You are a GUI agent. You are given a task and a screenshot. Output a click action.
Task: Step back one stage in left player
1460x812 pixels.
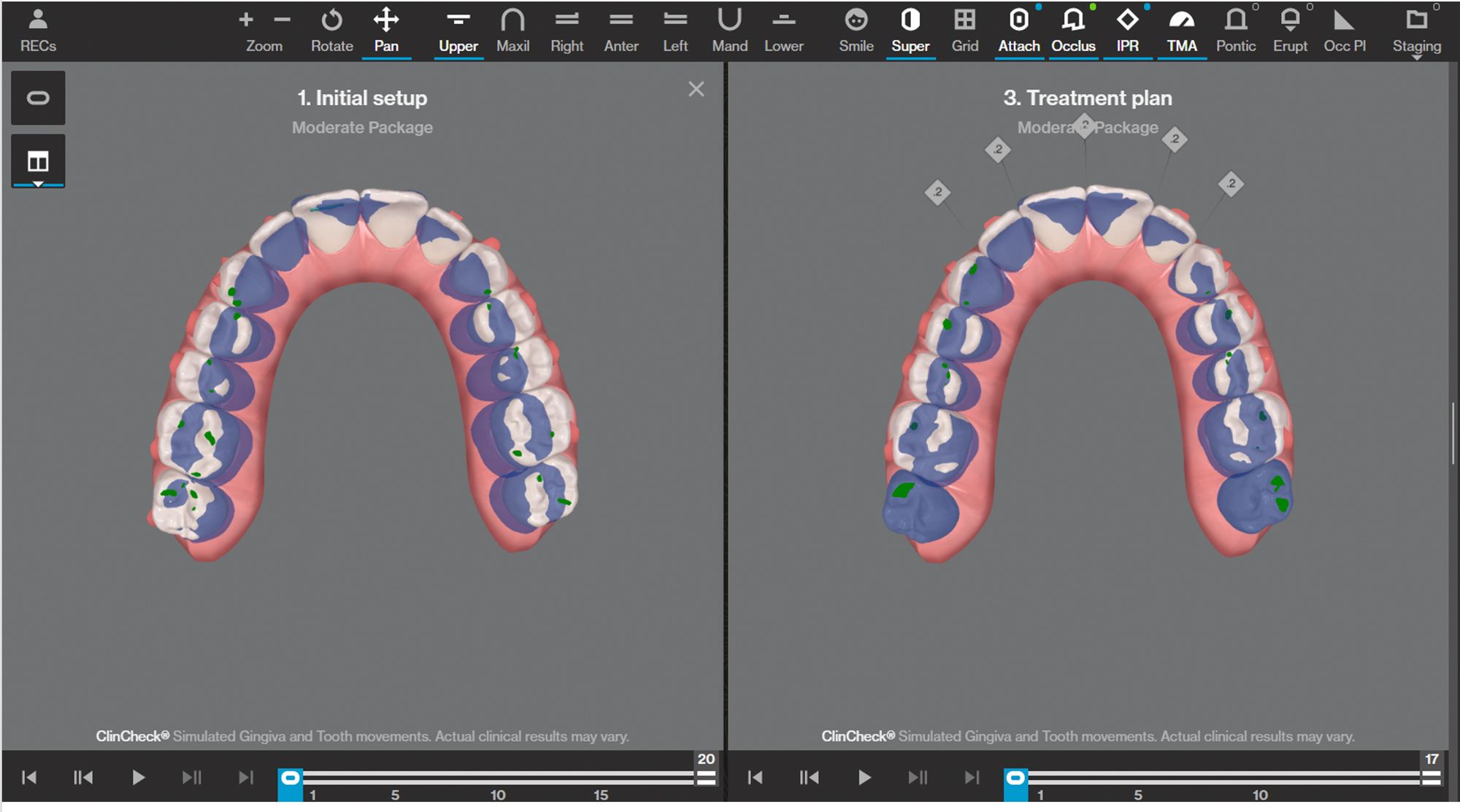[x=83, y=778]
